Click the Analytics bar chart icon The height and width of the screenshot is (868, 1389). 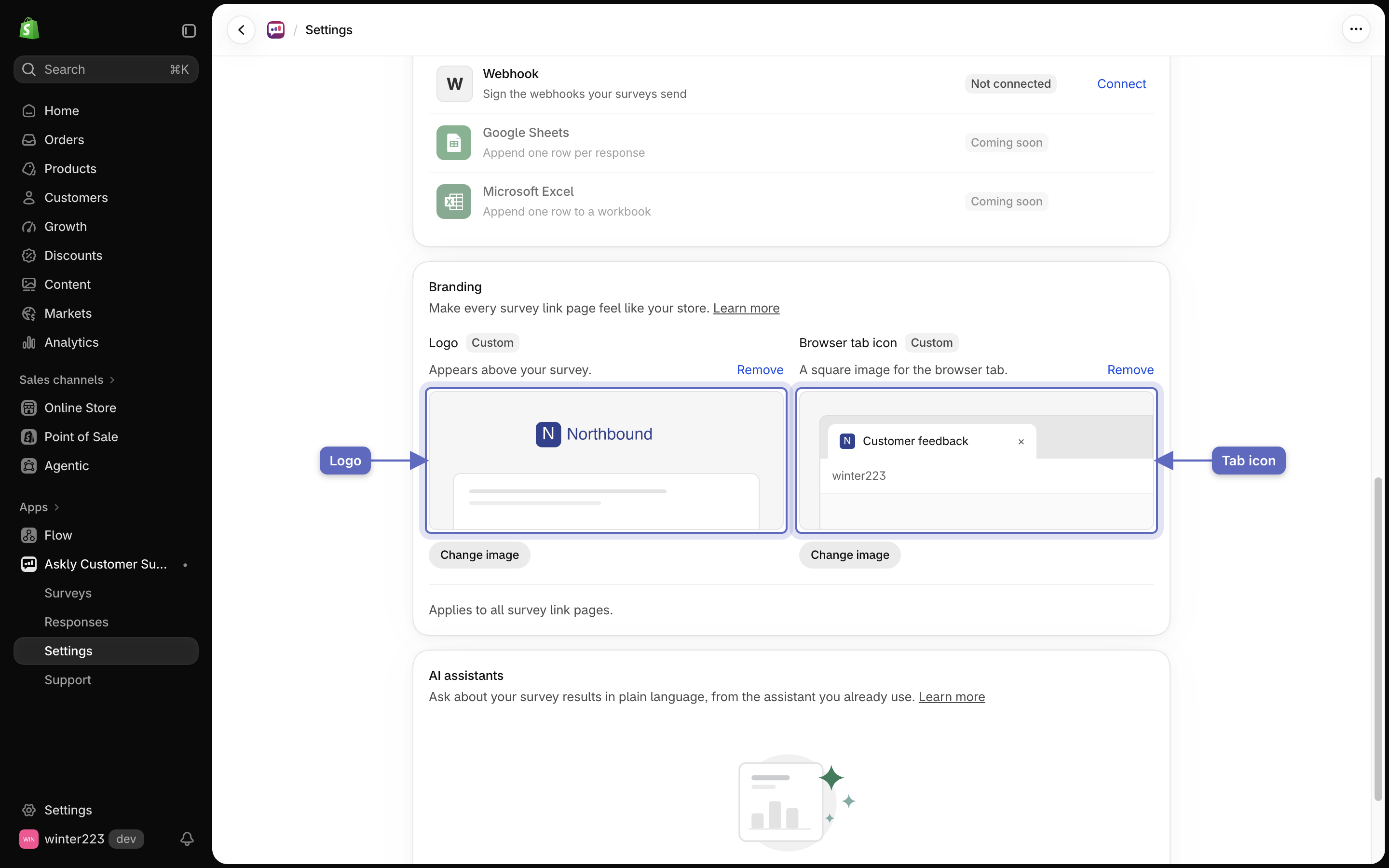[29, 343]
